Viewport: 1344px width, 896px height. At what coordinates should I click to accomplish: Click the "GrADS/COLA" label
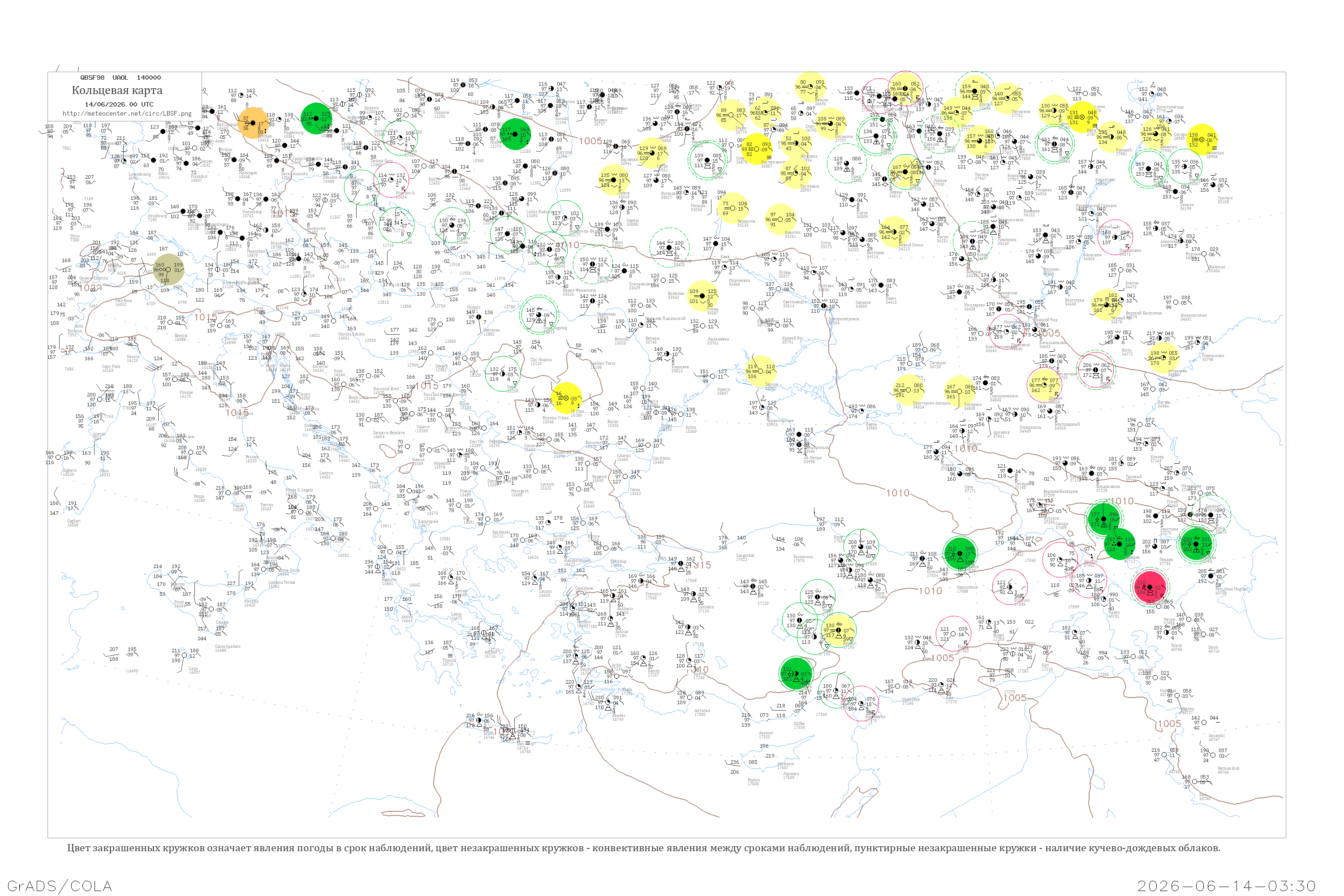[60, 886]
